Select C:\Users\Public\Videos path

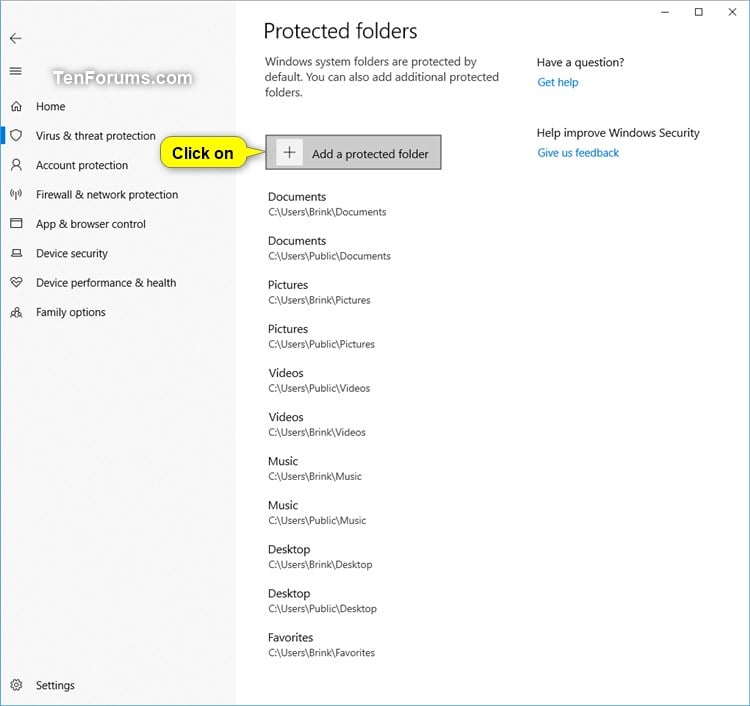319,388
